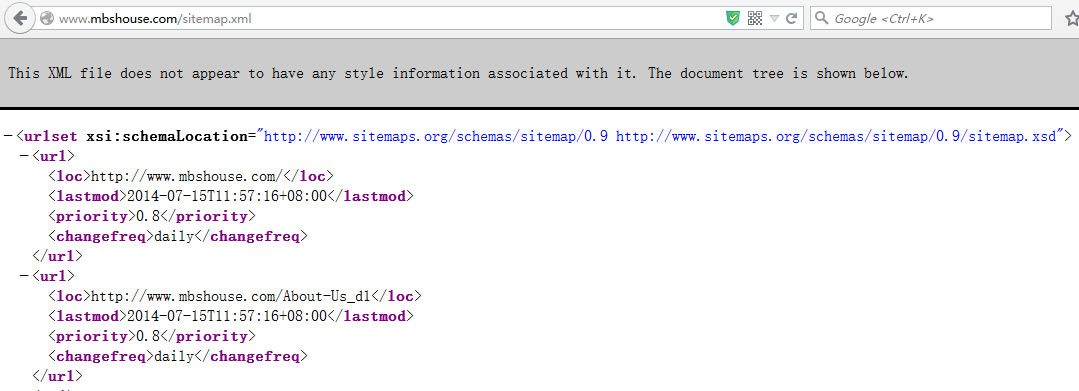
Task: Collapse the About-Us_d1 url node
Action: (x=25, y=276)
